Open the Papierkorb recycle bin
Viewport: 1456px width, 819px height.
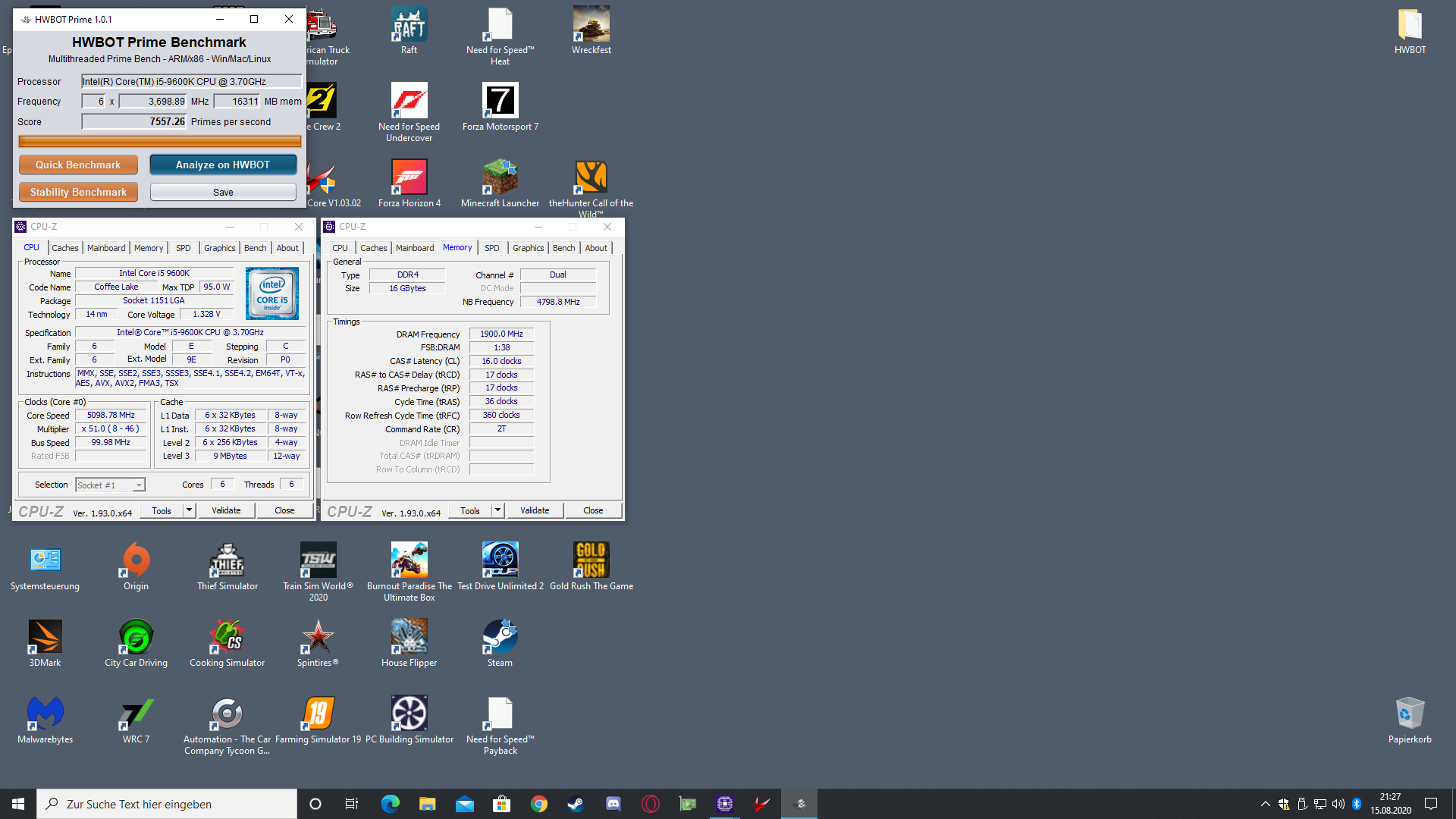1410,720
